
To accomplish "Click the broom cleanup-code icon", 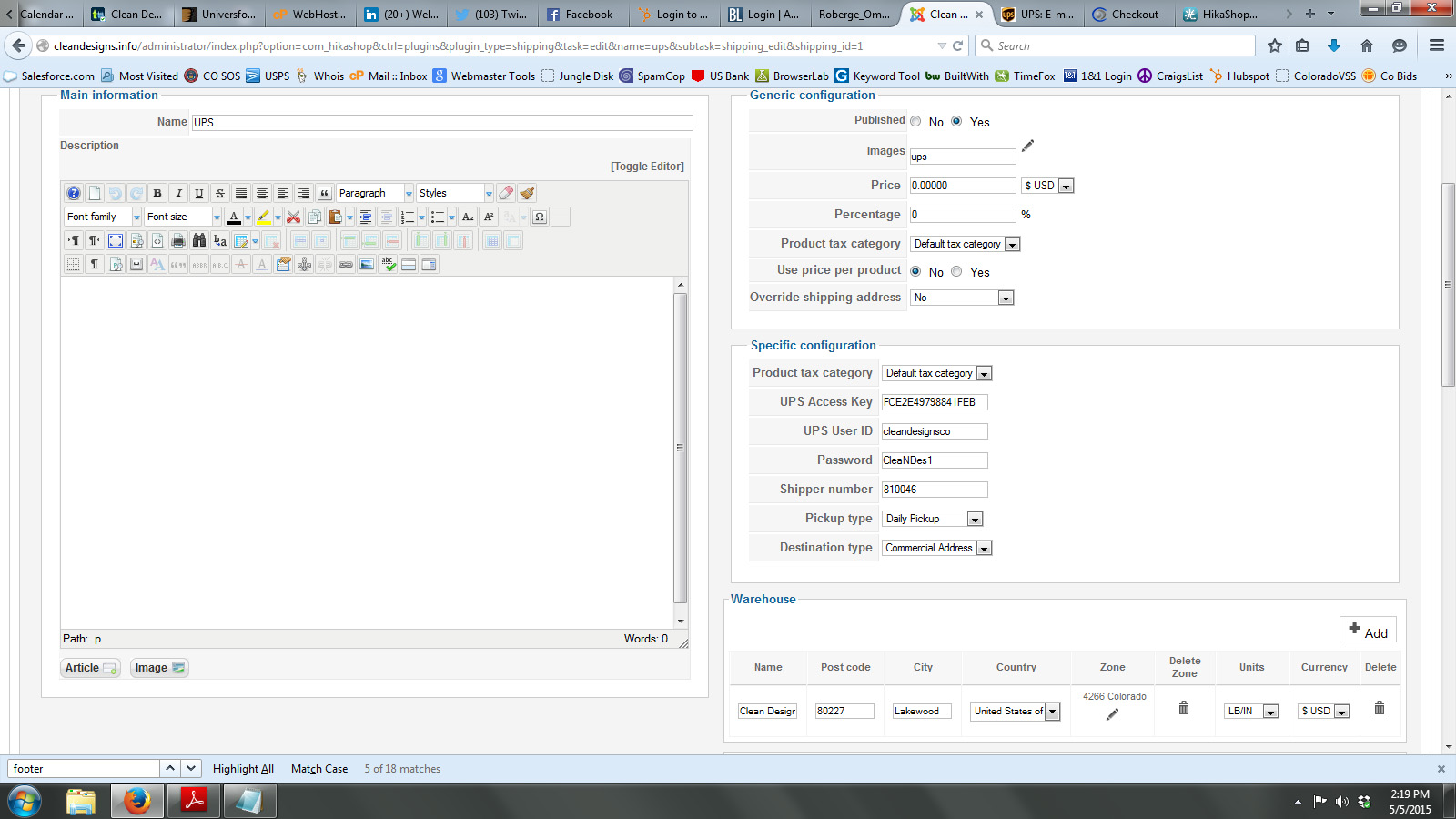I will [x=527, y=193].
